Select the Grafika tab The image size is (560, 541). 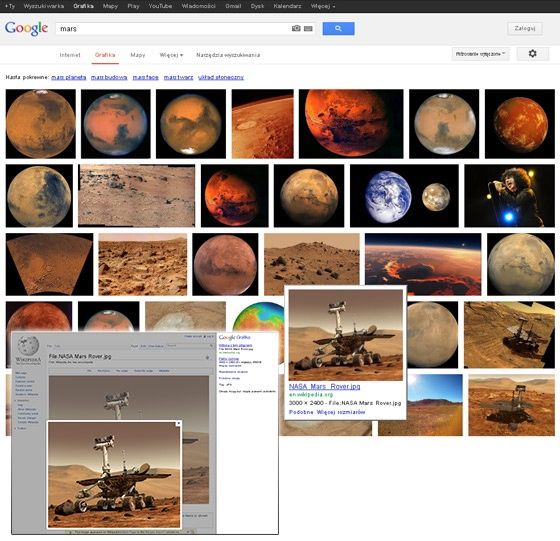point(105,55)
